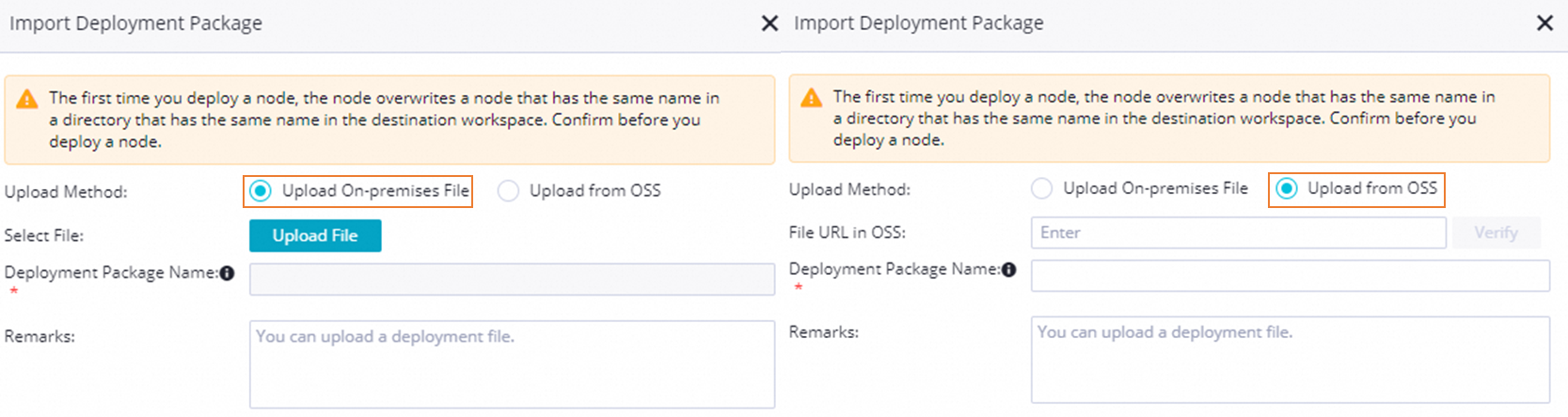
Task: Focus the File URL in OSS field
Action: (1238, 233)
